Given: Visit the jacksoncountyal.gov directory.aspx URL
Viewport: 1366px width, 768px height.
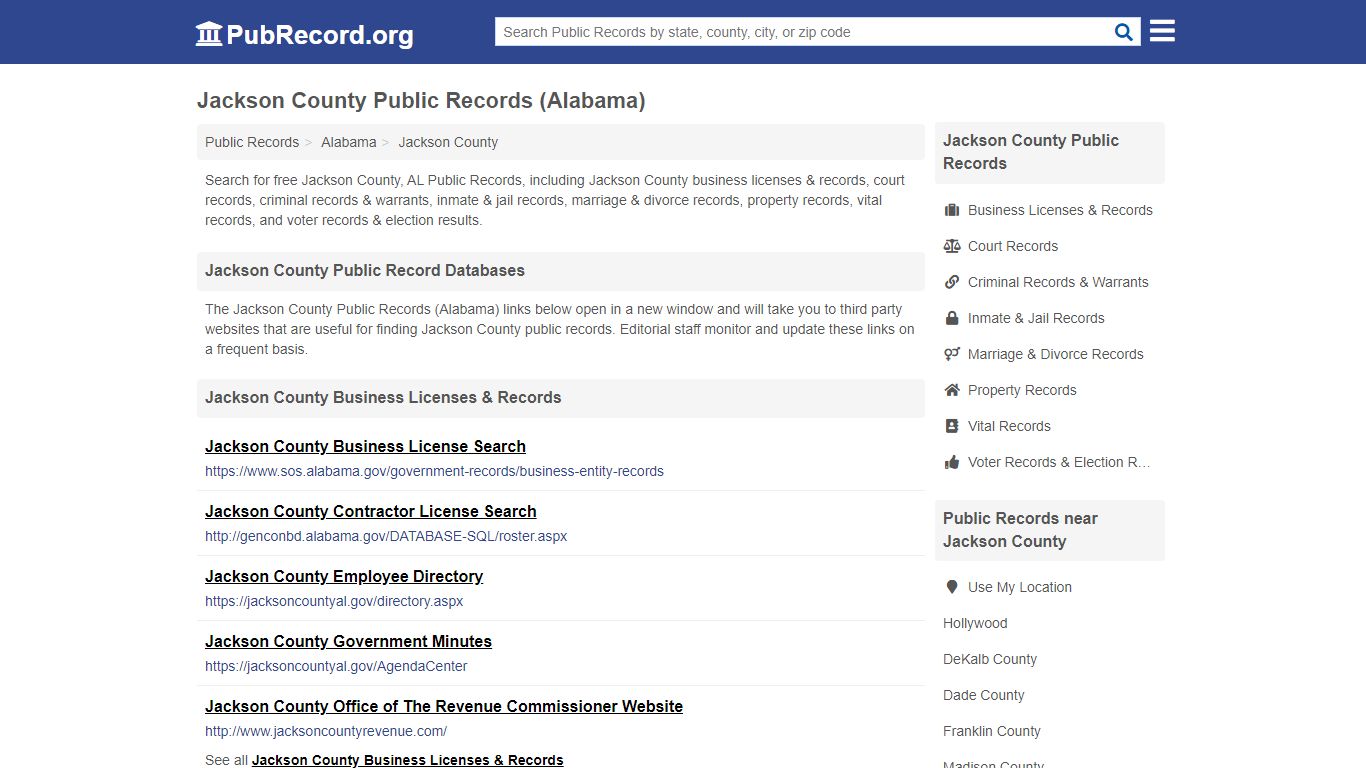Looking at the screenshot, I should [334, 601].
